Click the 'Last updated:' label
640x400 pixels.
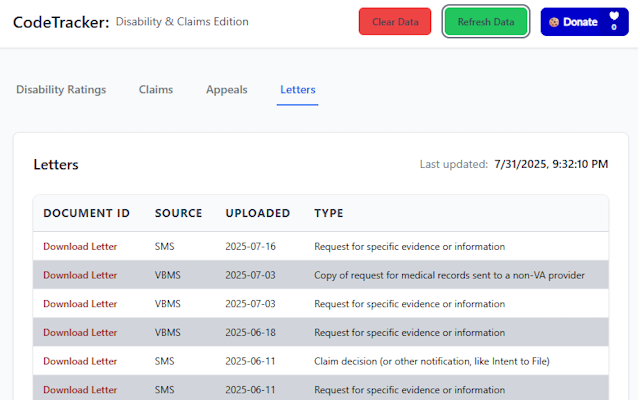454,164
